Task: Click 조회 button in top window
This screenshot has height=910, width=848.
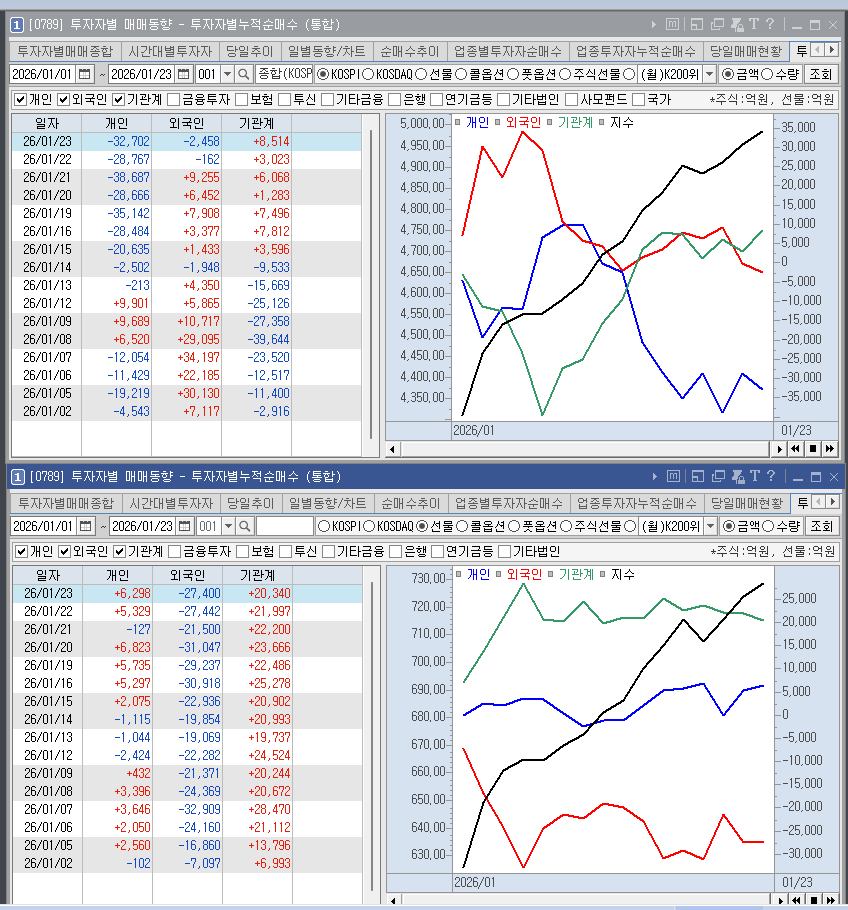Action: 821,74
